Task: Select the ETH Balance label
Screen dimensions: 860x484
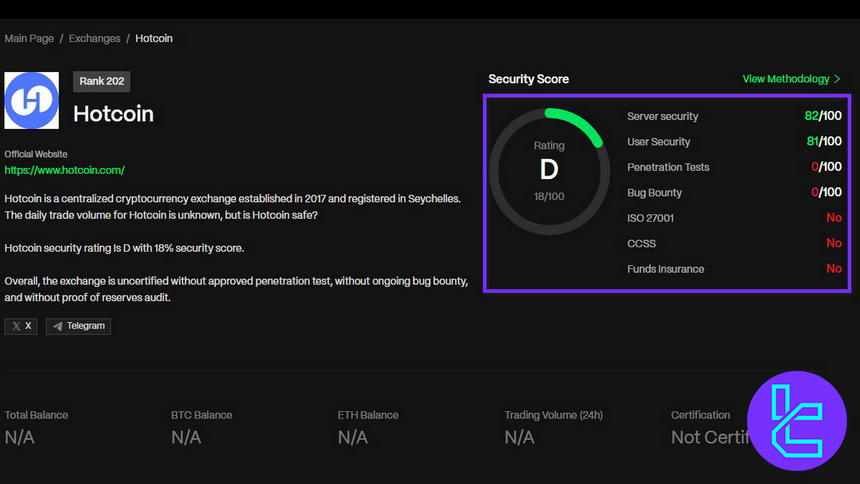Action: 368,415
